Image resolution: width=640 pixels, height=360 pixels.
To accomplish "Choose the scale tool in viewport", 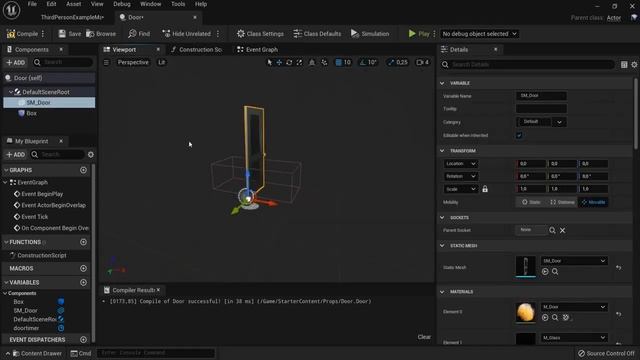I will point(299,62).
